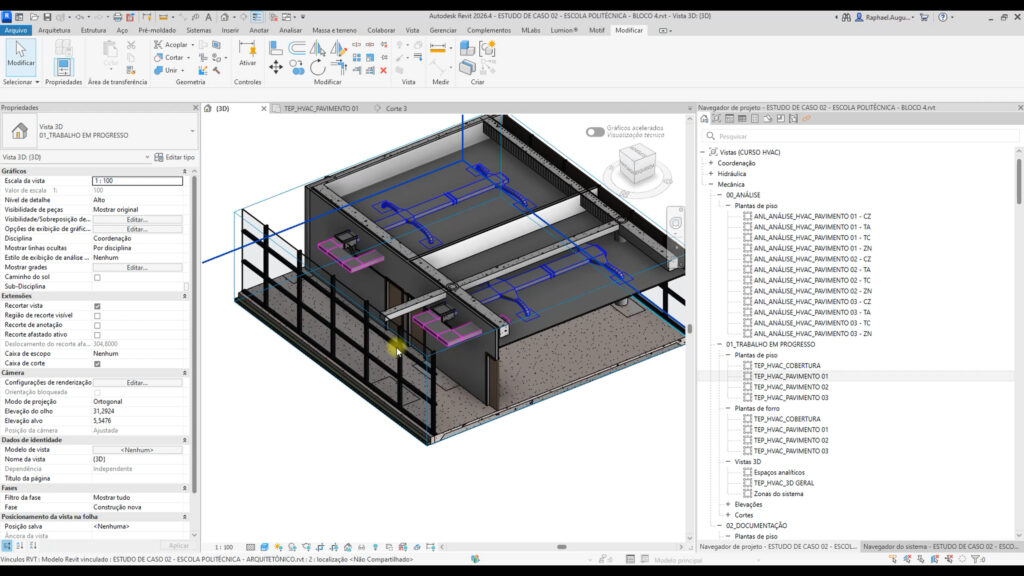The height and width of the screenshot is (576, 1024).
Task: Check Região de recorte visível
Action: click(97, 315)
